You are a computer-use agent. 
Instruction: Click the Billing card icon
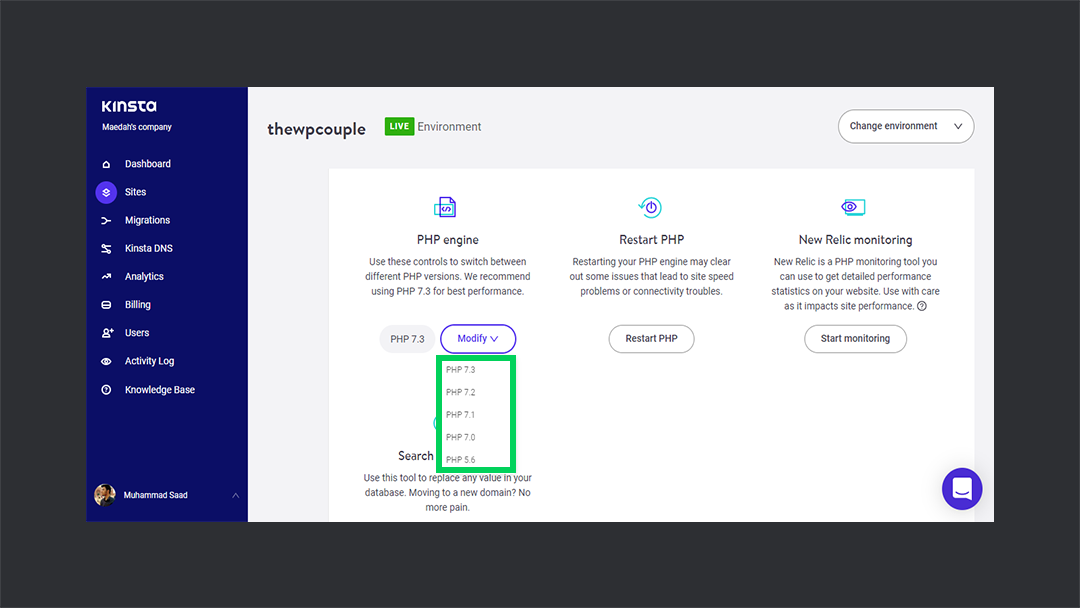tap(106, 305)
